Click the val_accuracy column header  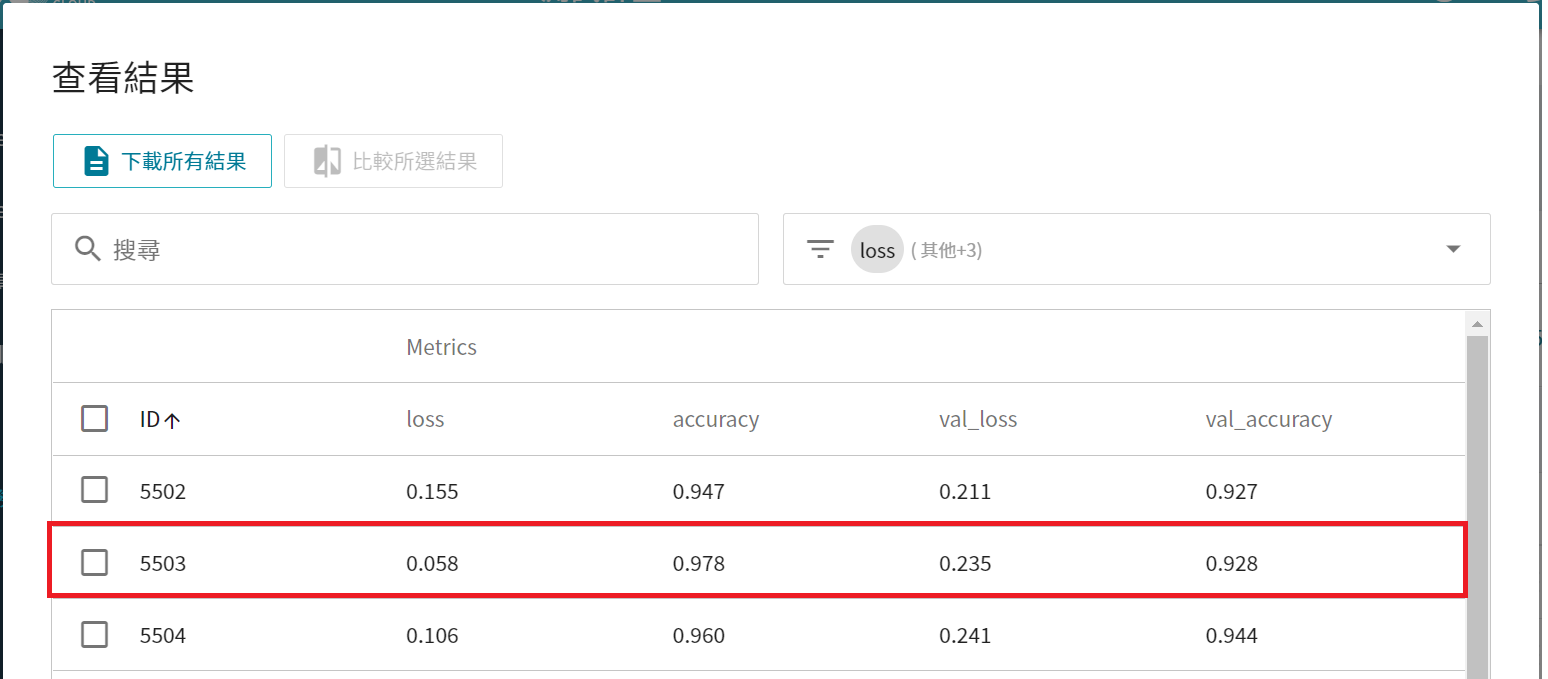coord(1268,420)
